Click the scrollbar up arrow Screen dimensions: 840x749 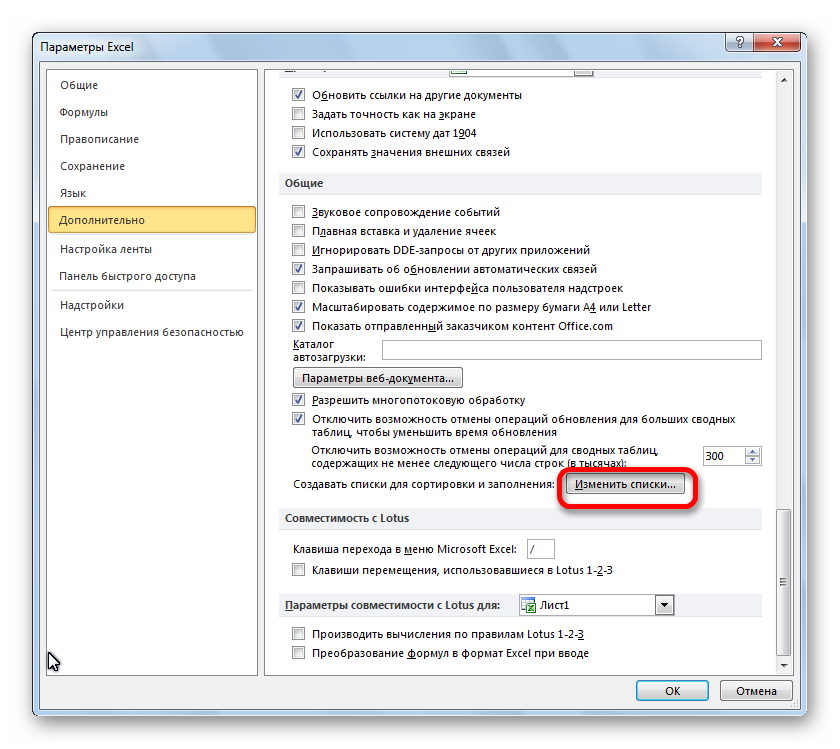click(x=784, y=80)
